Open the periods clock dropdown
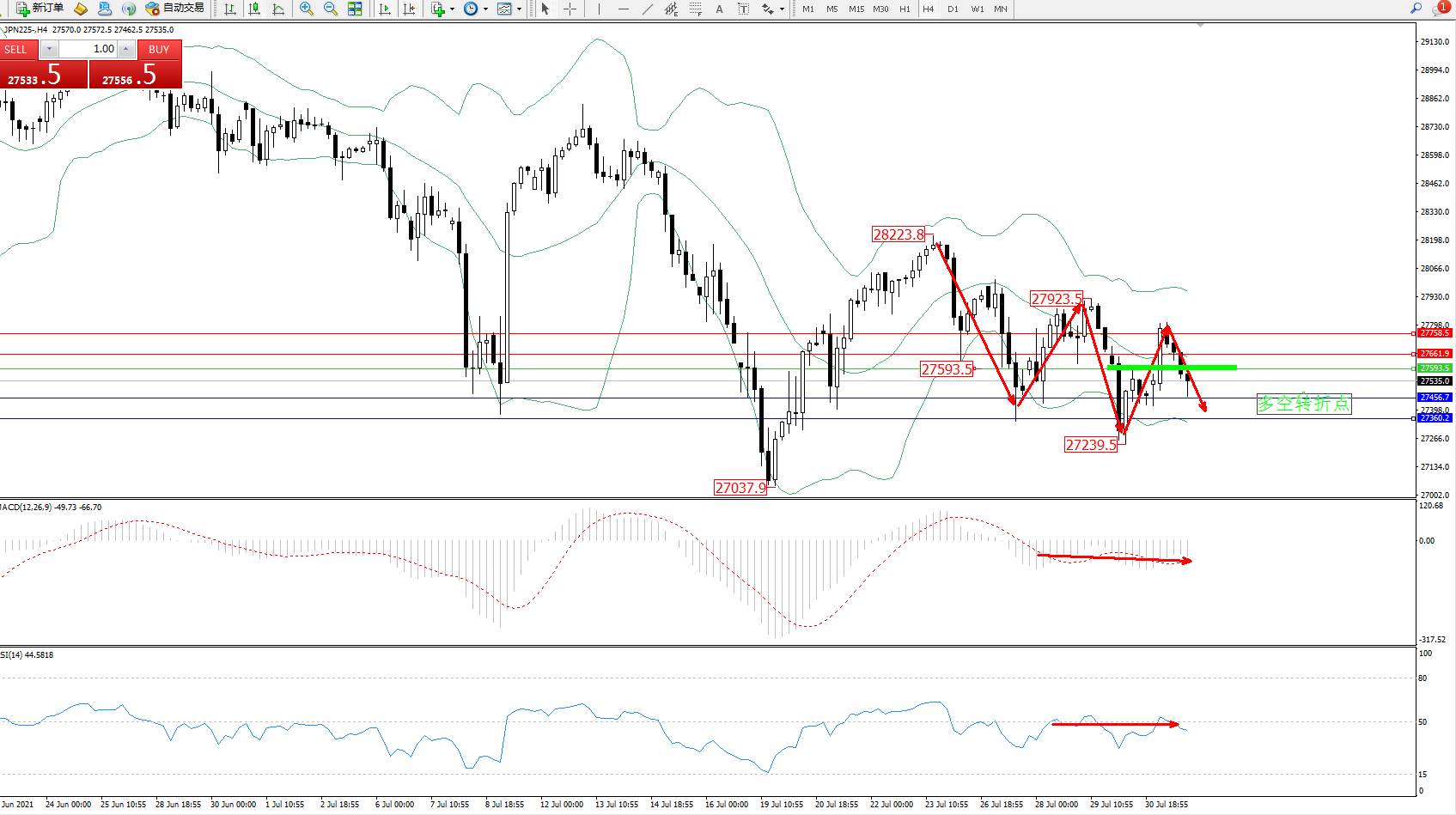Viewport: 1456px width, 815px height. tap(475, 9)
